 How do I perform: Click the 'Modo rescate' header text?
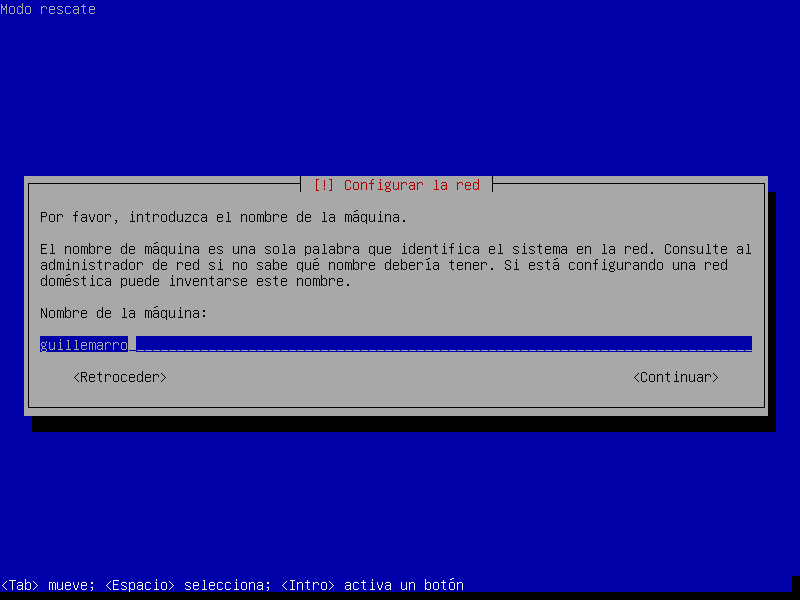coord(48,9)
